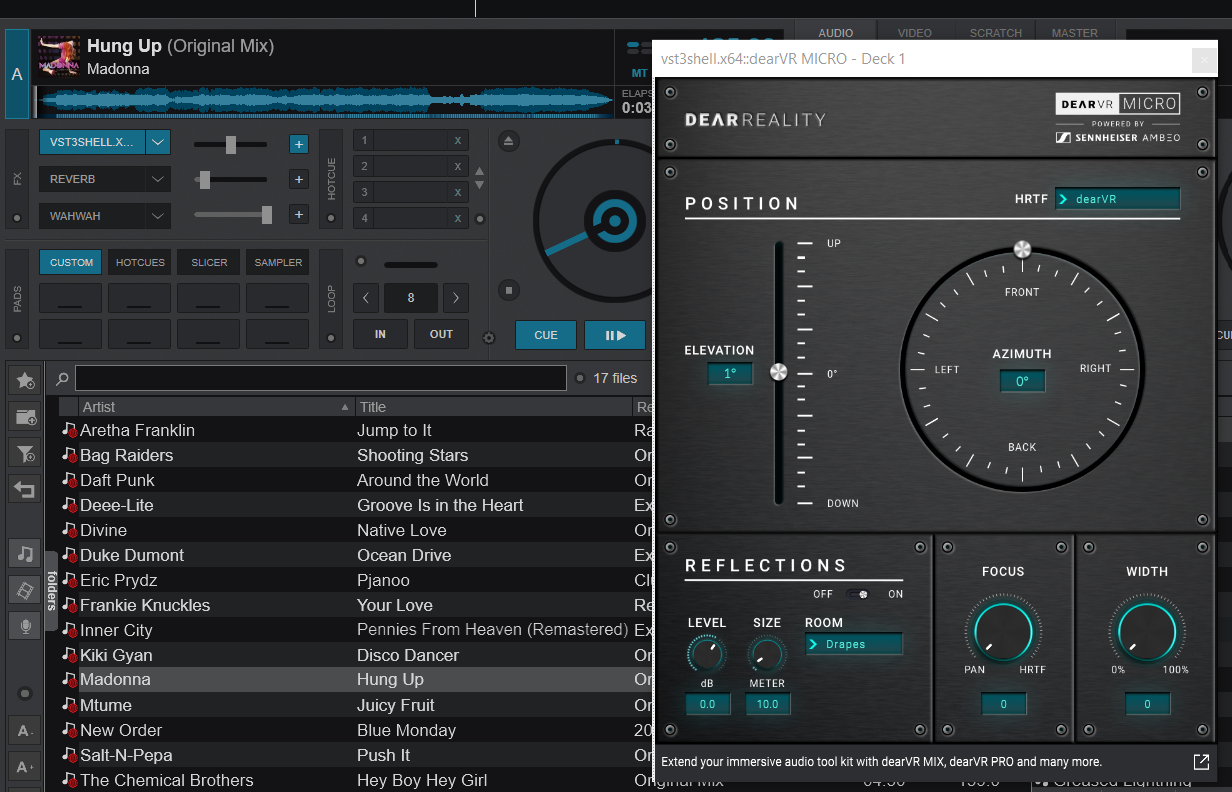Image resolution: width=1232 pixels, height=792 pixels.
Task: Select the CUSTOM pad mode
Action: pos(71,262)
